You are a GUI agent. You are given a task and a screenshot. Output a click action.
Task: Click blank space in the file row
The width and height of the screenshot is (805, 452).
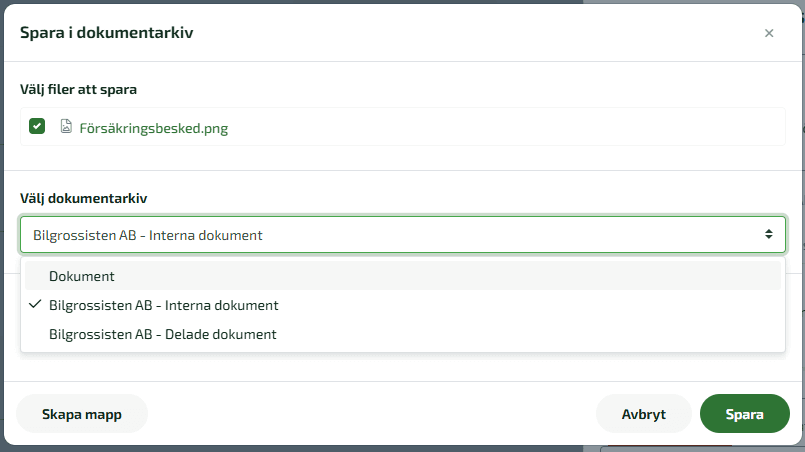500,127
